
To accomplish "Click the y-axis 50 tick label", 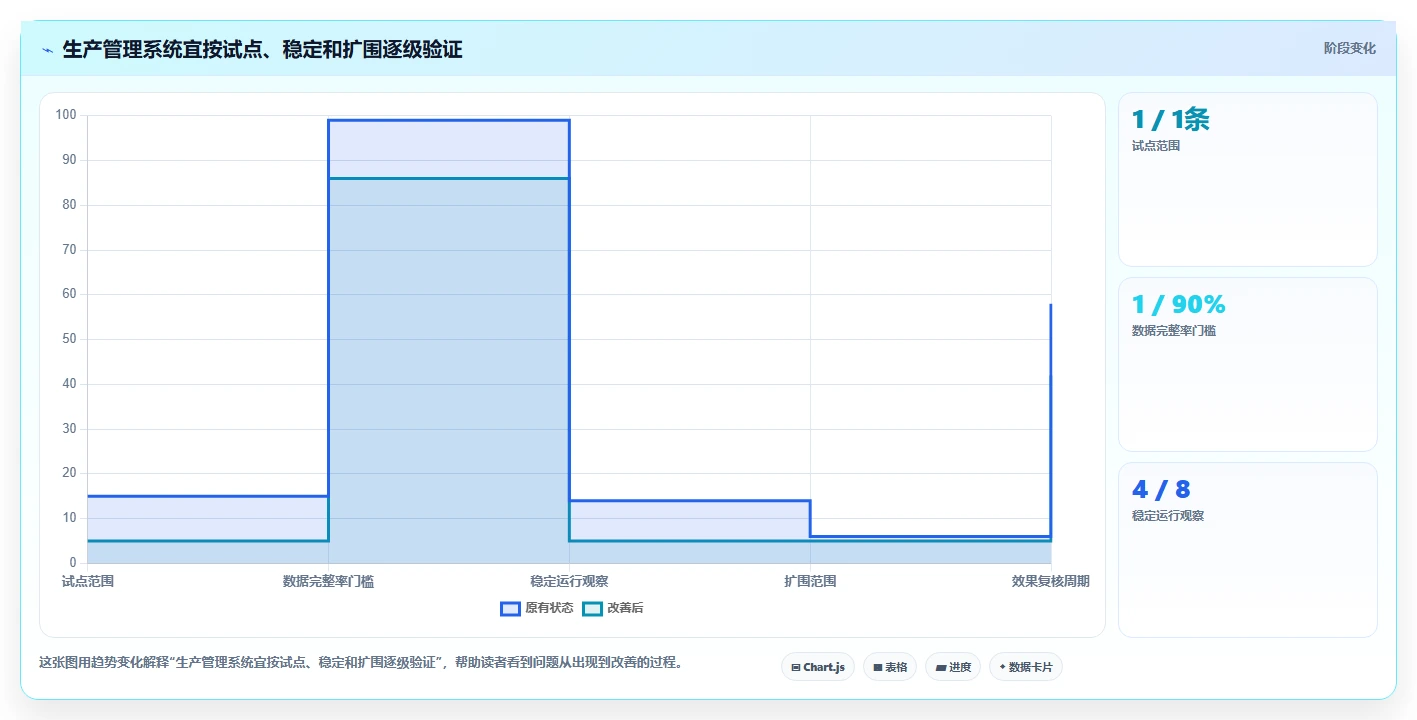I will 70,339.
